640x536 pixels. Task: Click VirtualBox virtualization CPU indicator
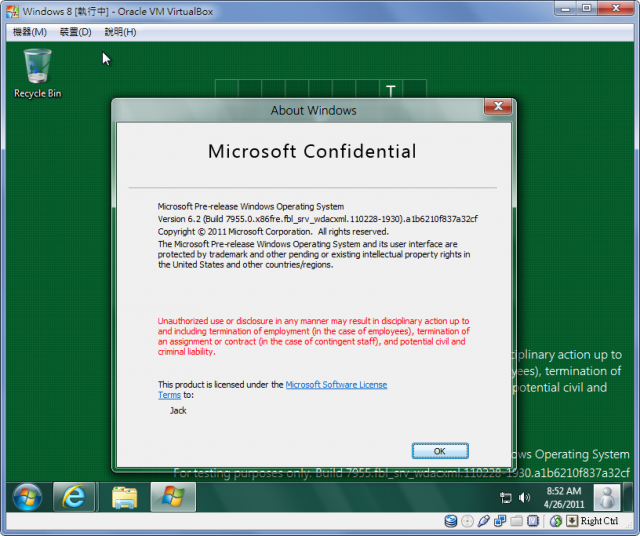(x=533, y=521)
